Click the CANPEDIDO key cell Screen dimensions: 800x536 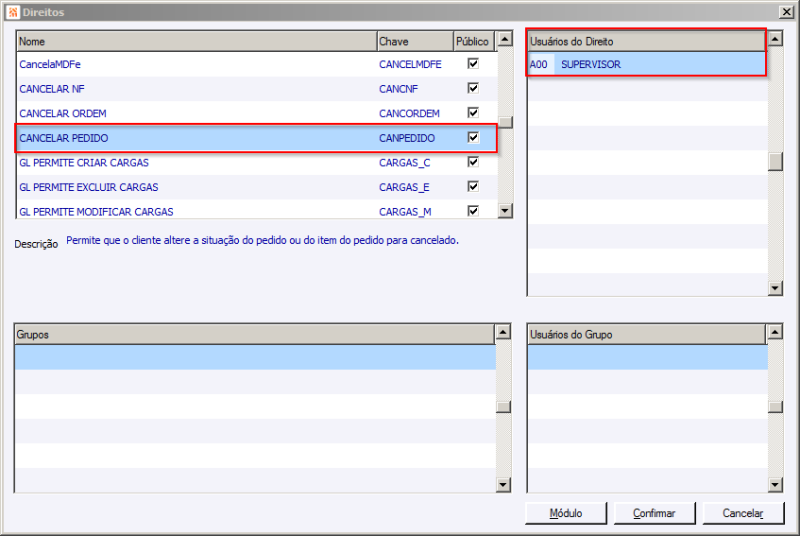click(x=407, y=138)
